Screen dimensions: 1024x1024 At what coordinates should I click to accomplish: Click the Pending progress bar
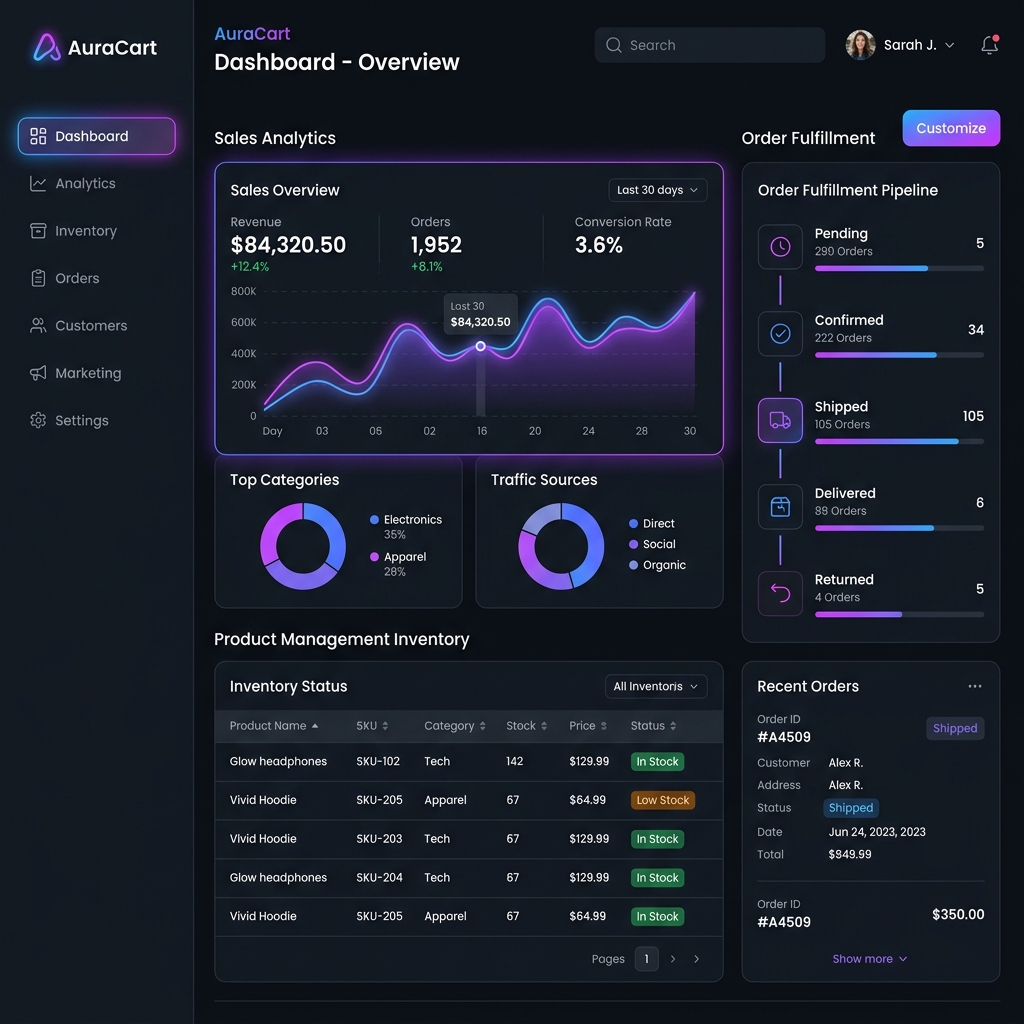pos(899,268)
